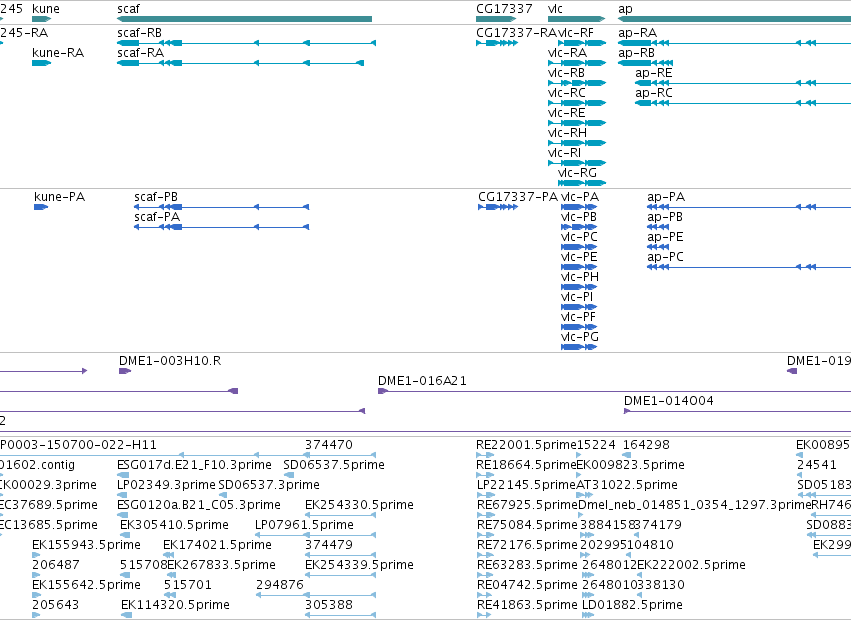The width and height of the screenshot is (851, 620).
Task: Click the vlc-RG transcript label
Action: point(577,173)
